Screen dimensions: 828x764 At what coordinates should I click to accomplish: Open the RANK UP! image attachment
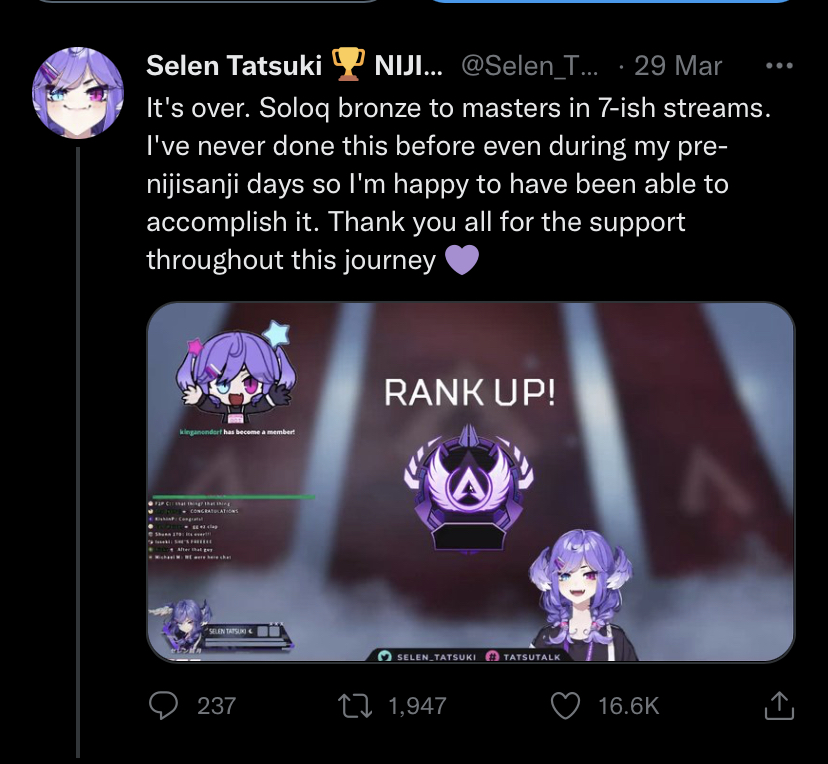[471, 482]
